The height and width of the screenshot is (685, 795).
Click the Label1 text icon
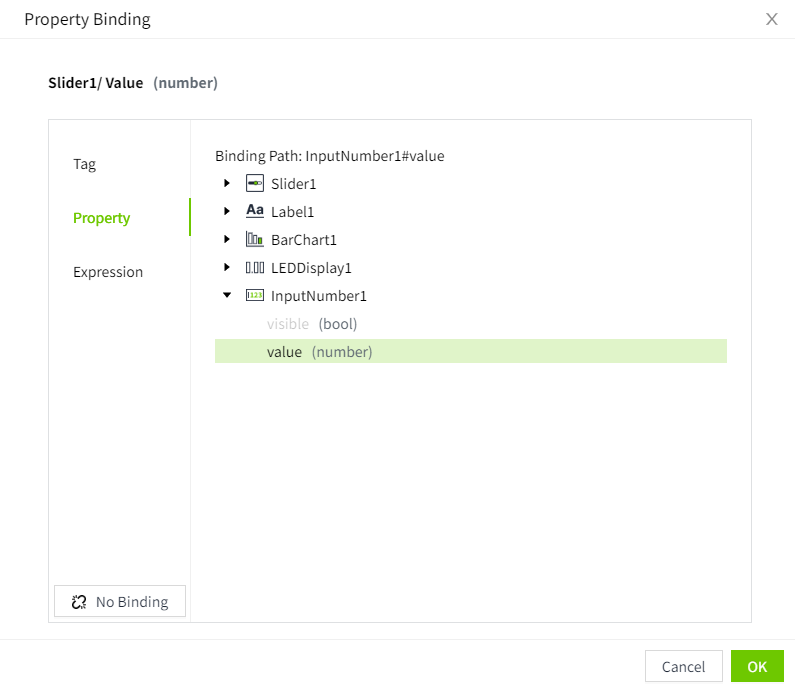[x=255, y=212]
